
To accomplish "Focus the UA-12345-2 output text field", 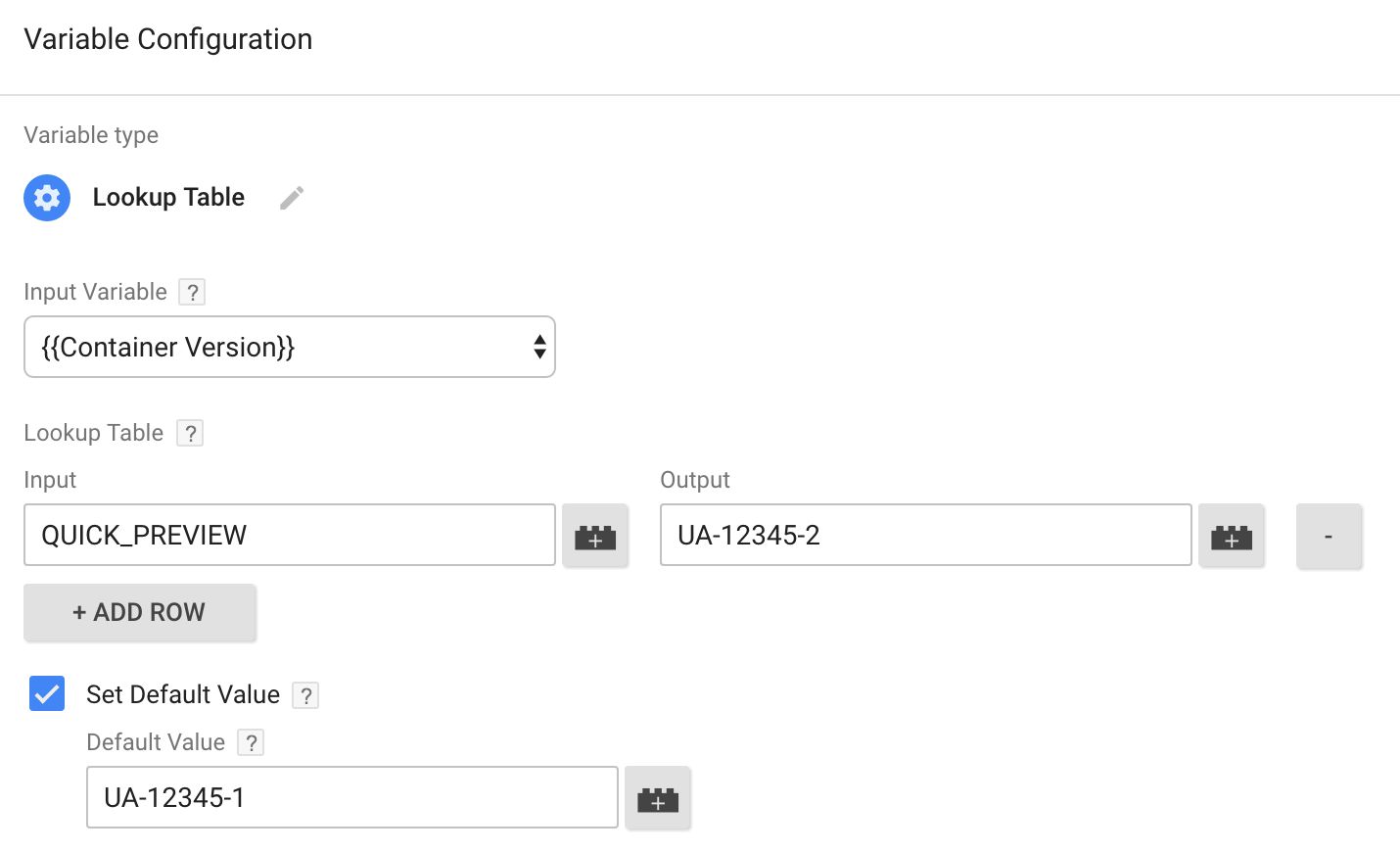I will pyautogui.click(x=926, y=535).
